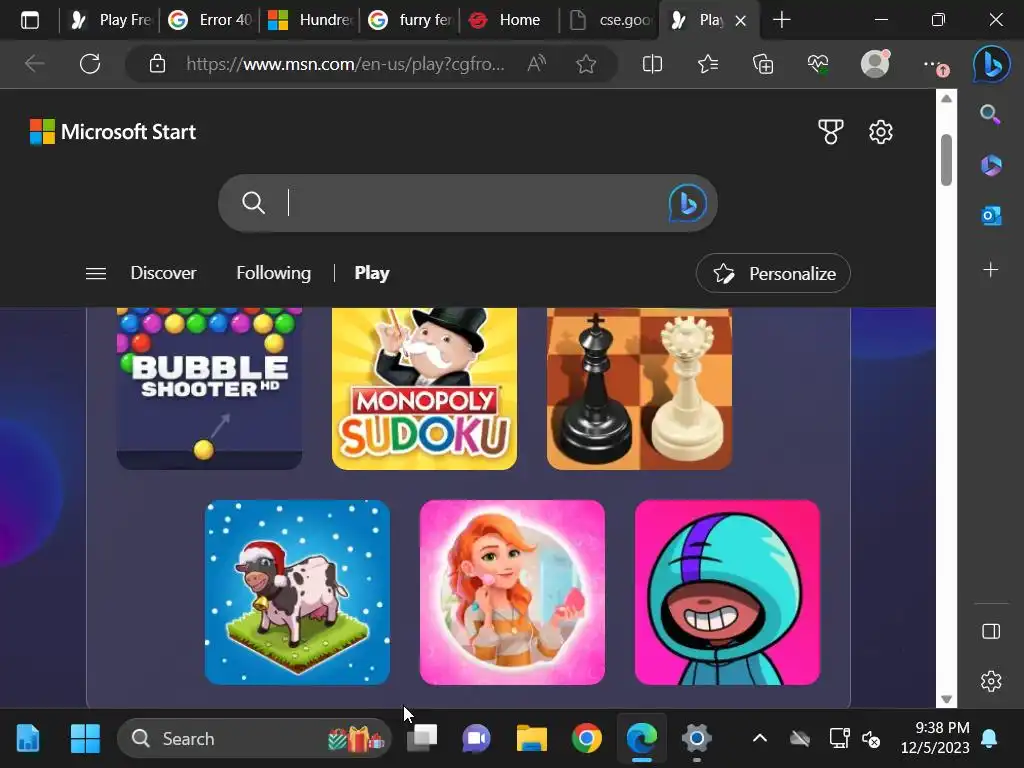Image resolution: width=1024 pixels, height=768 pixels.
Task: Open Microsoft Rewards trophy icon
Action: coord(831,132)
